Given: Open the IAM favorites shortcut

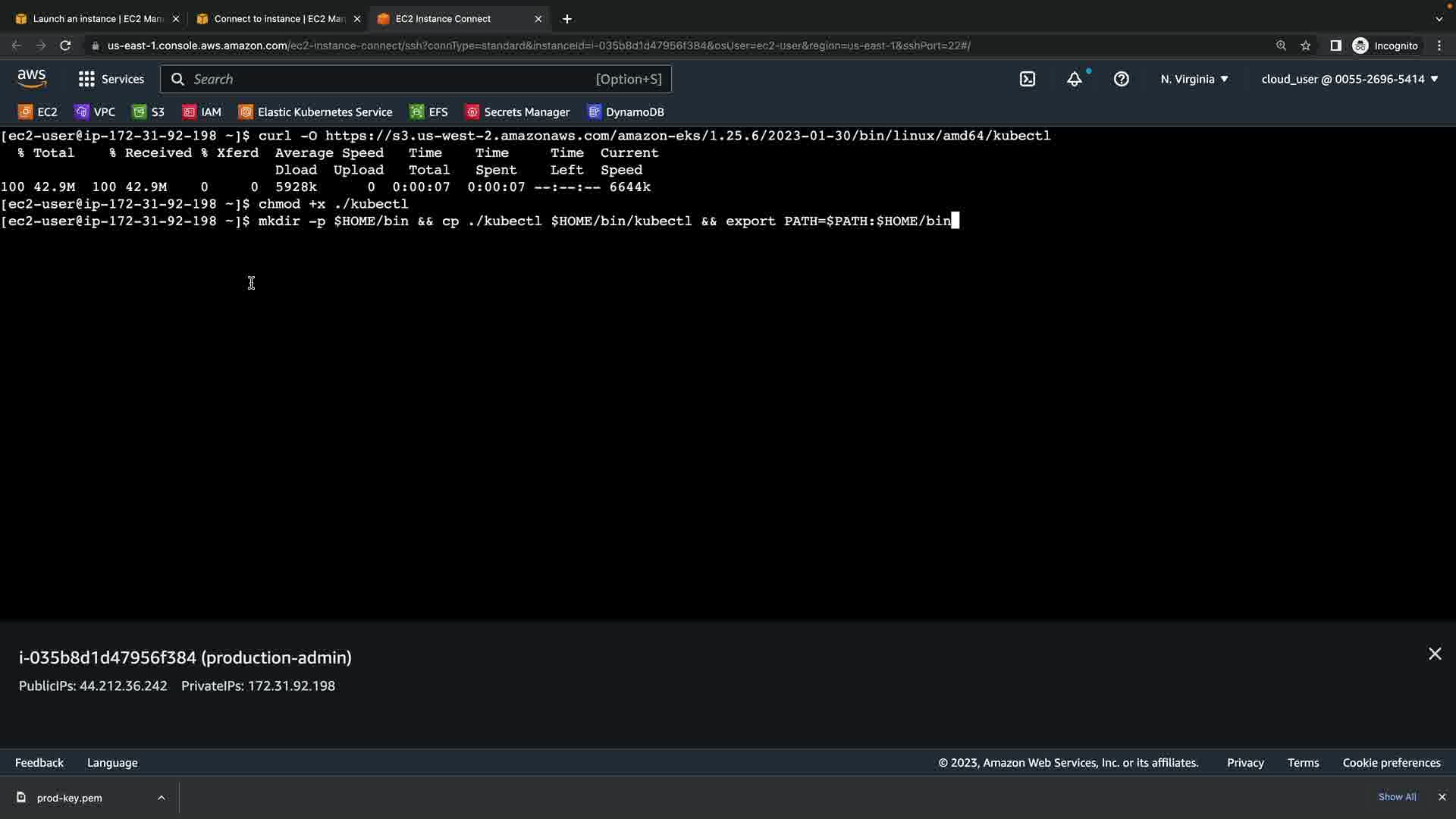Looking at the screenshot, I should (x=202, y=112).
